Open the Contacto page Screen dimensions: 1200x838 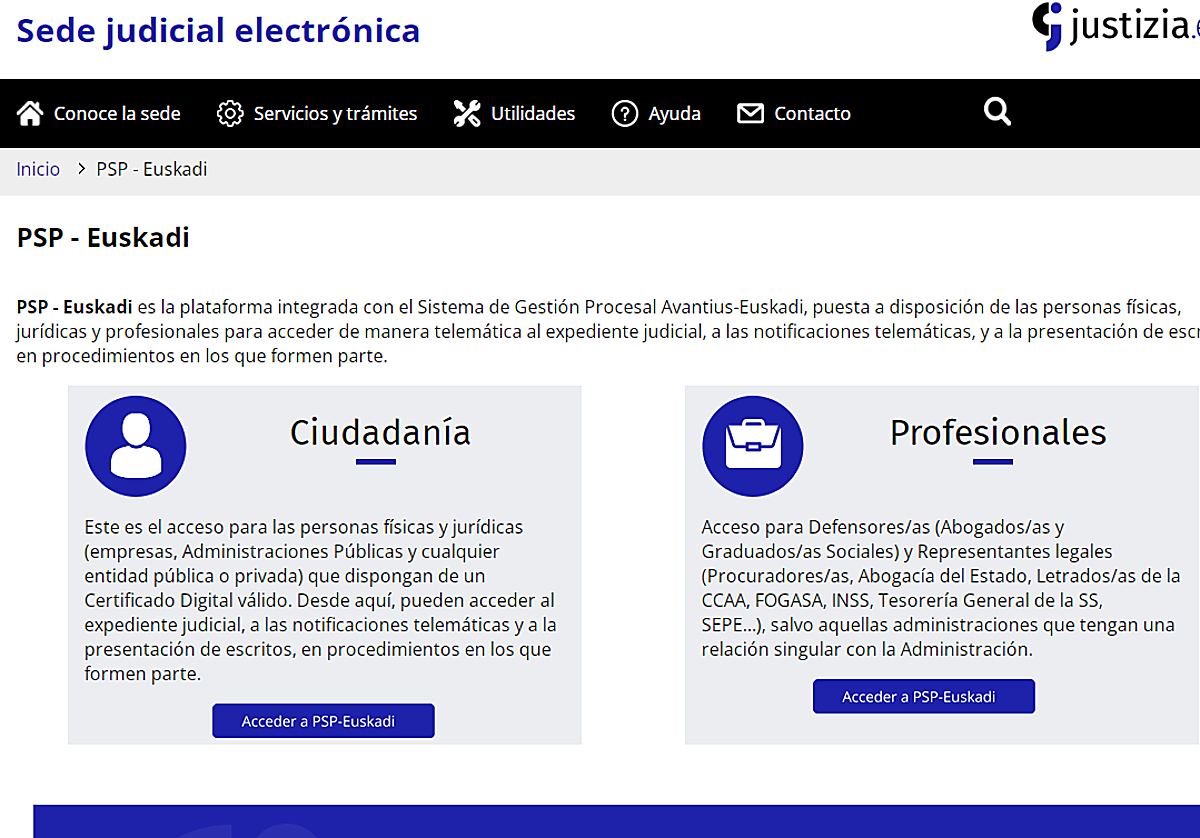[812, 113]
